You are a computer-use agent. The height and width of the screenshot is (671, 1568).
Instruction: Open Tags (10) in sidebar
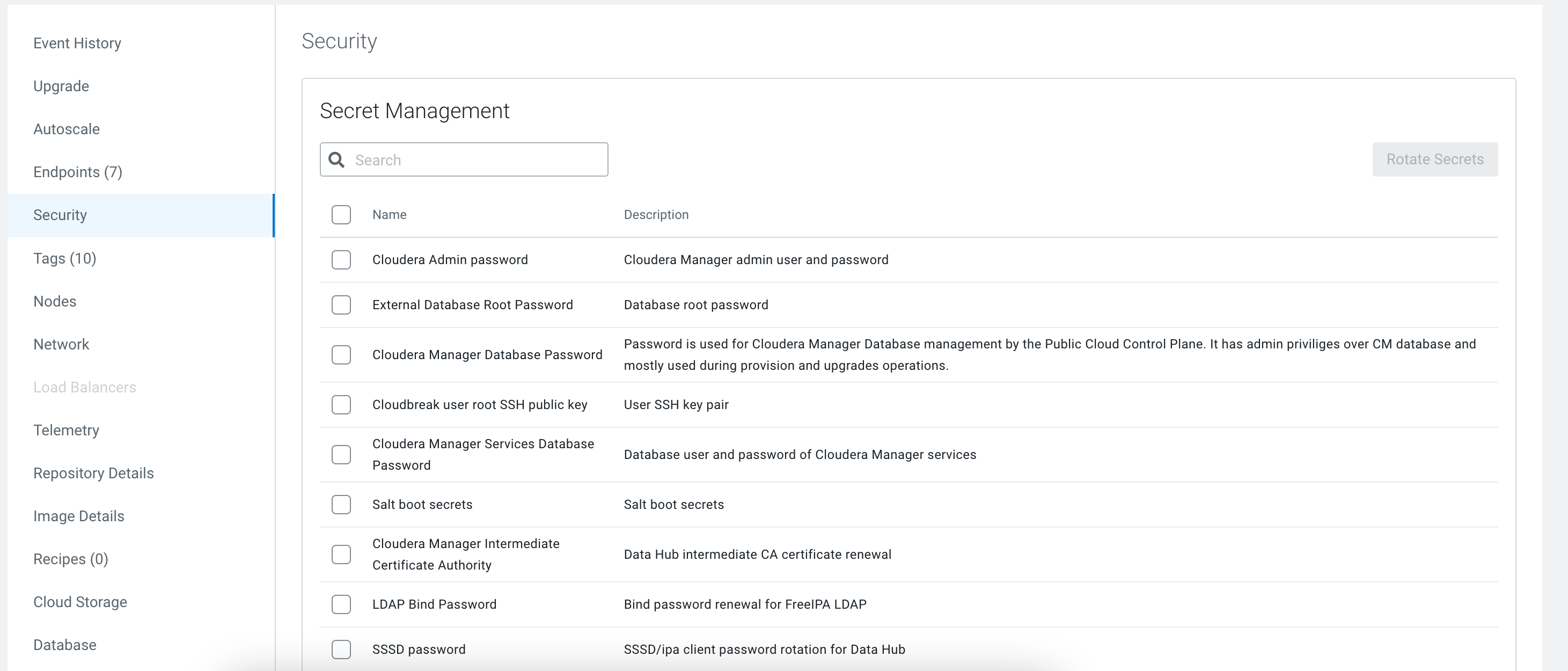pos(64,258)
